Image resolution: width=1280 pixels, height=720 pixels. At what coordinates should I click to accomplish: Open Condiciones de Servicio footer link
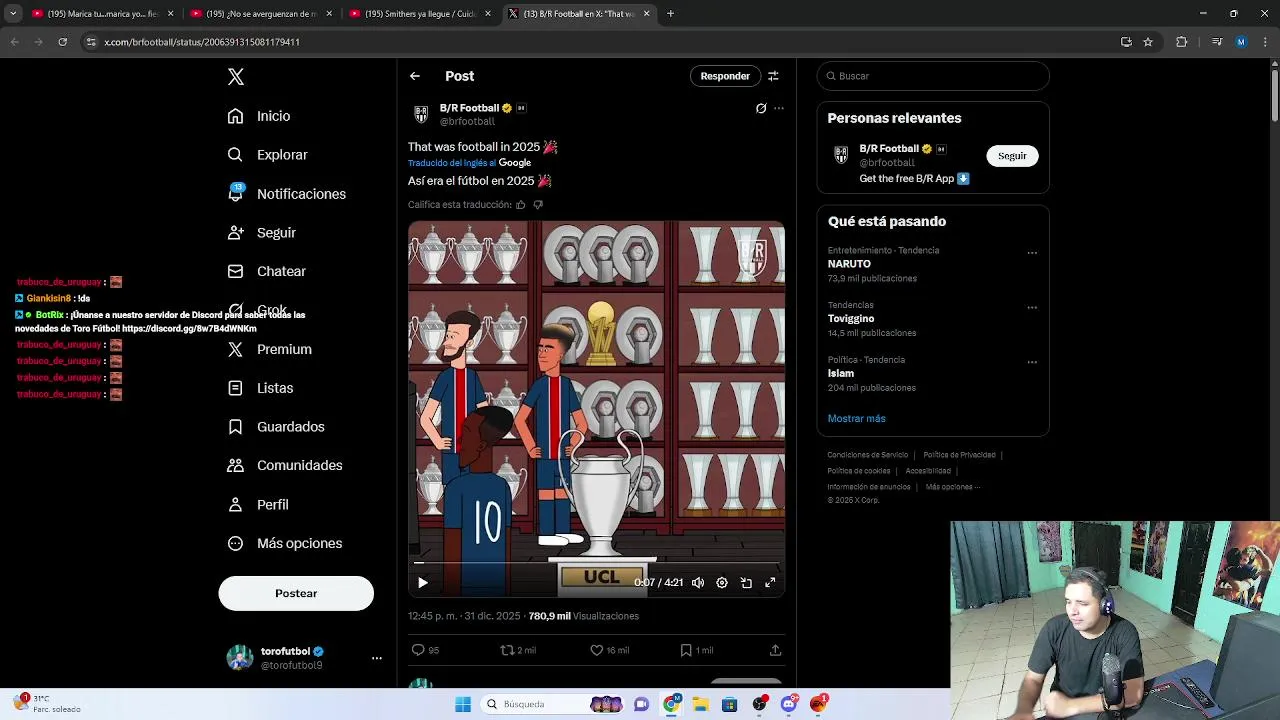pyautogui.click(x=868, y=455)
